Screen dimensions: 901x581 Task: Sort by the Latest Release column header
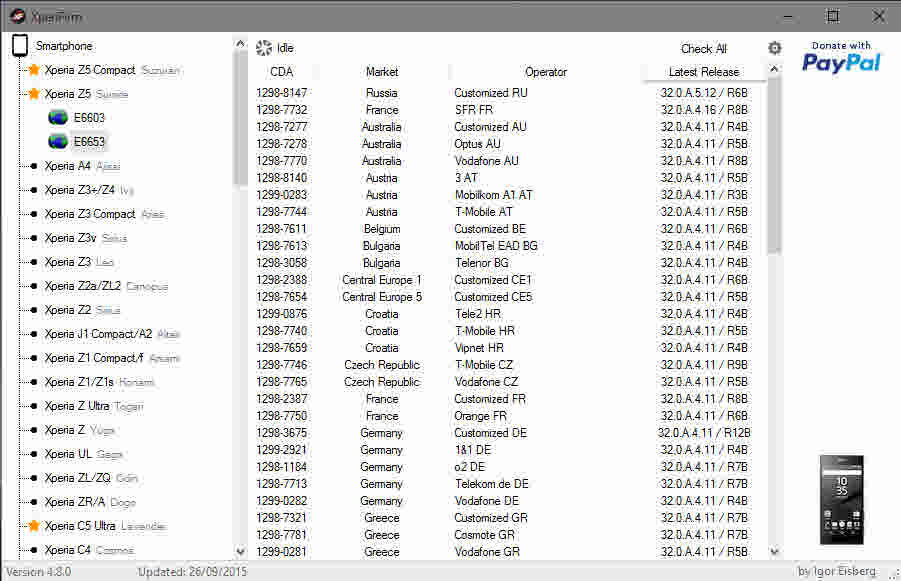pos(704,72)
